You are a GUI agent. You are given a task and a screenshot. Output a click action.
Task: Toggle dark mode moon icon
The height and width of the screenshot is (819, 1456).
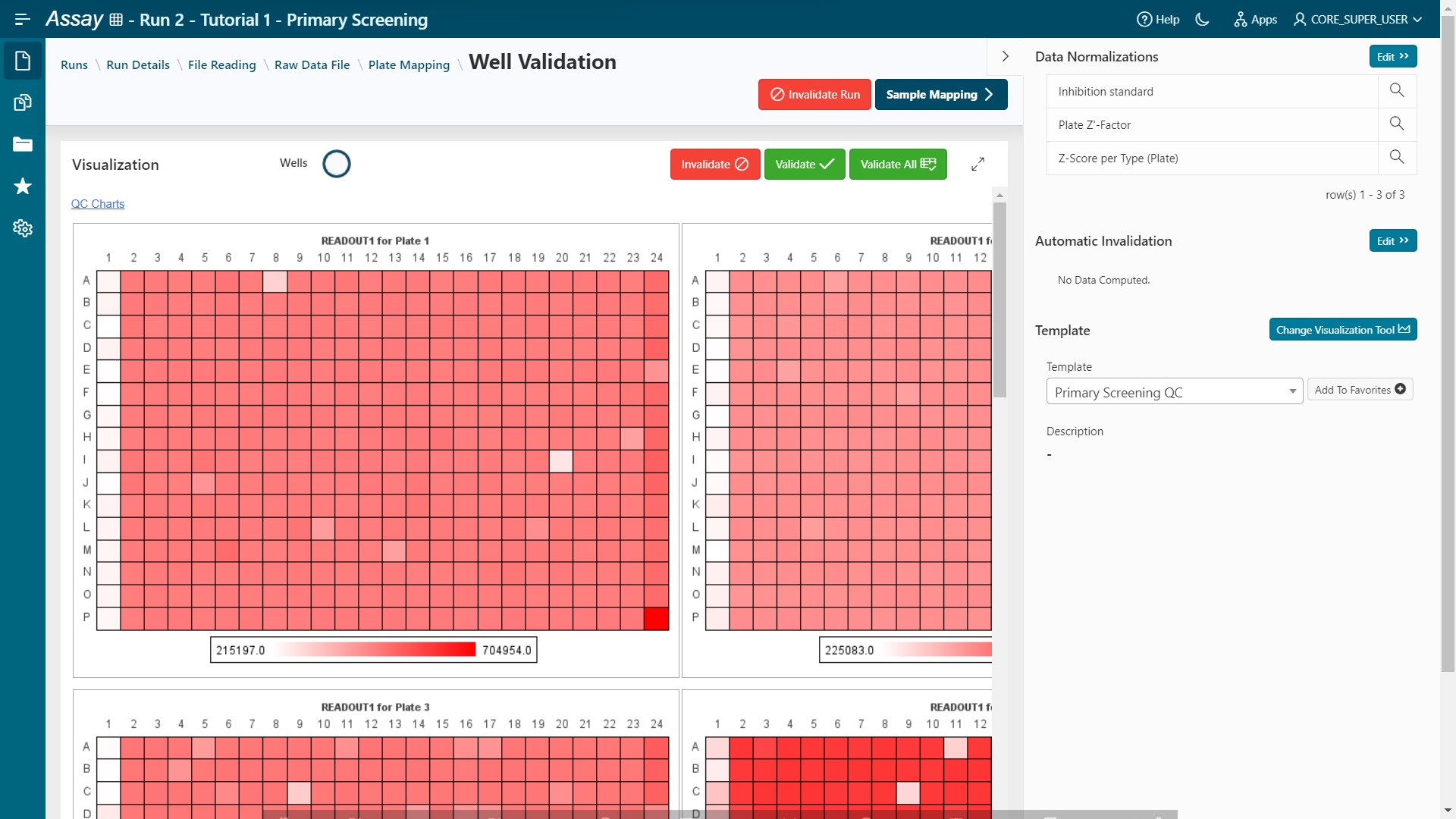pyautogui.click(x=1203, y=20)
